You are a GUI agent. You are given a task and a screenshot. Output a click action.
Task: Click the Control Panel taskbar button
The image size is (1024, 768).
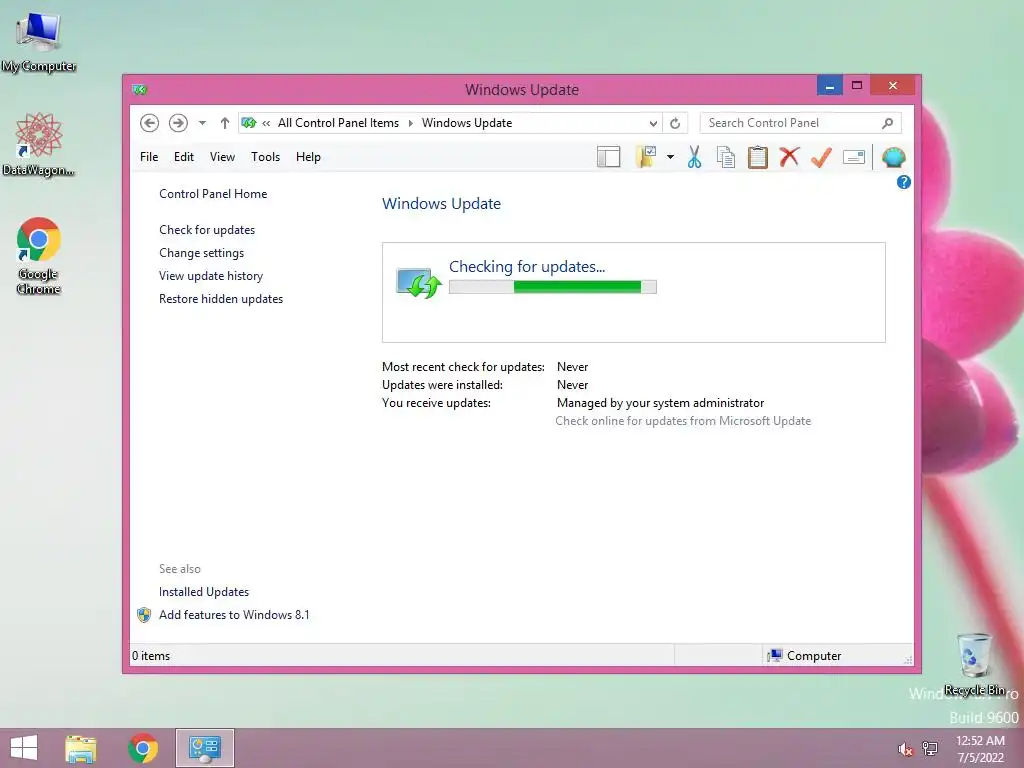point(204,748)
